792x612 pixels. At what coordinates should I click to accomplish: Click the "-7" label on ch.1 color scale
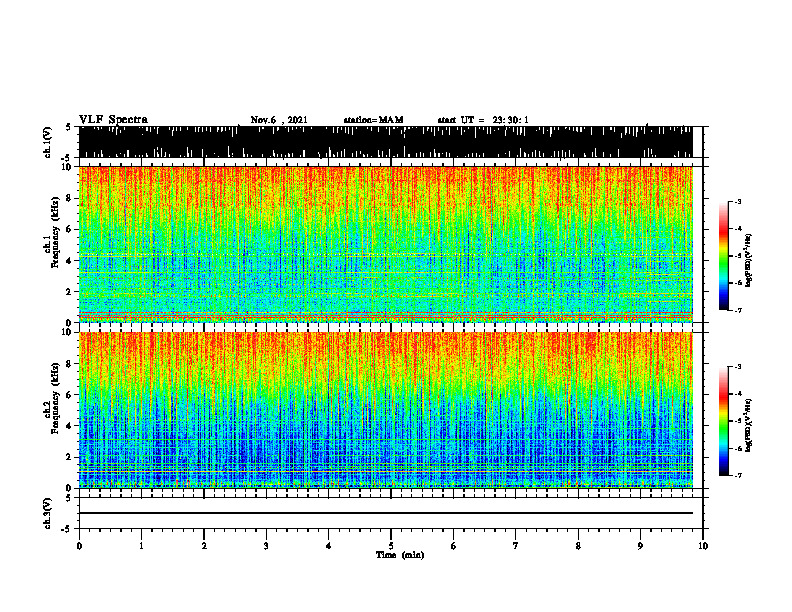point(737,310)
